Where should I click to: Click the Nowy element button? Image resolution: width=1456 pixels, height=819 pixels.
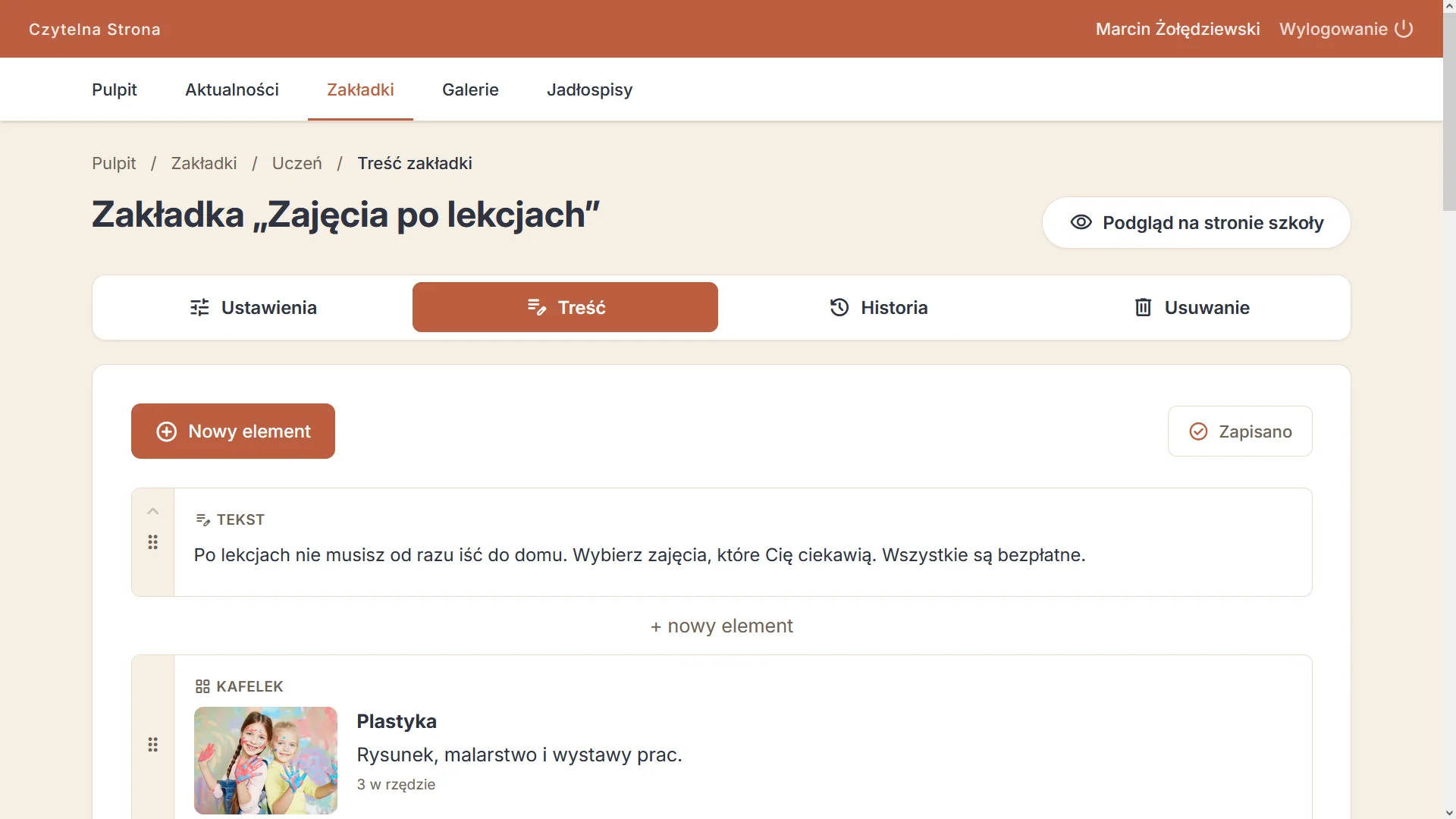[x=233, y=431]
